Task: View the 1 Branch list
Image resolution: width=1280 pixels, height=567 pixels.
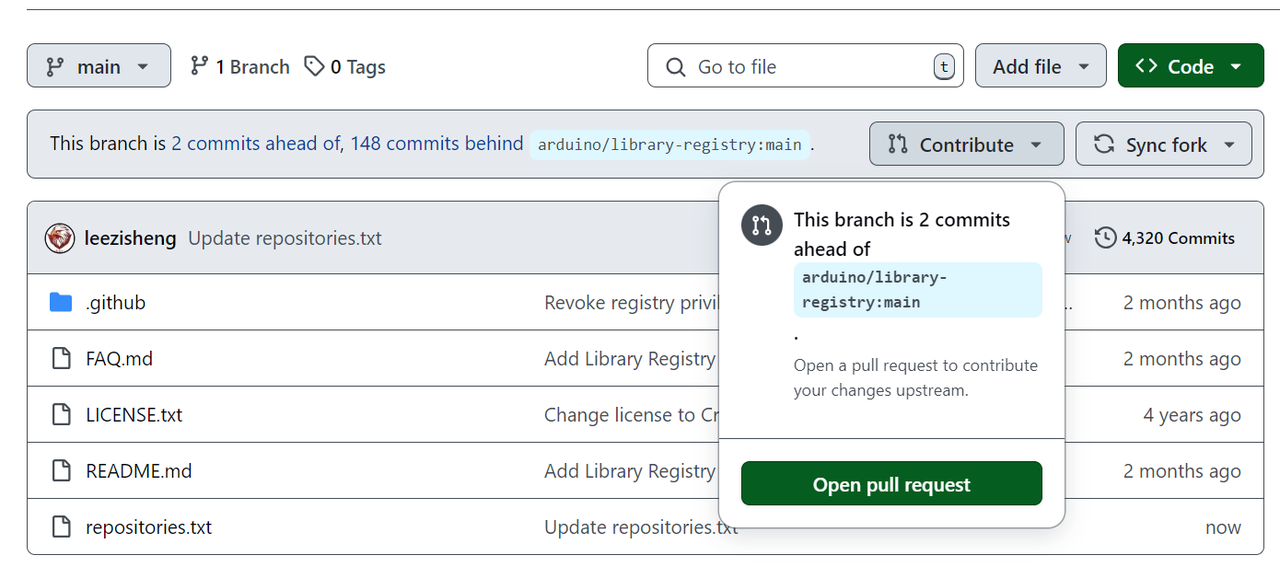Action: pyautogui.click(x=240, y=66)
